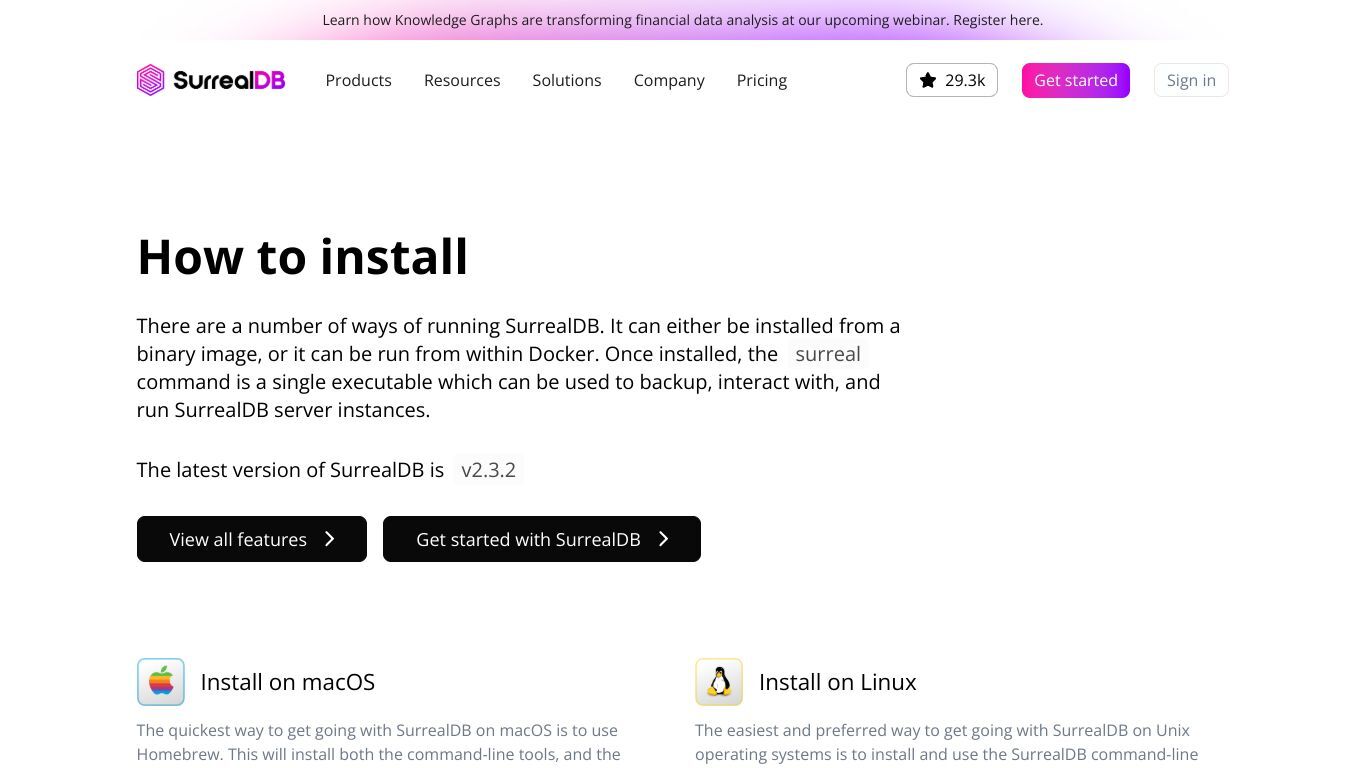Click the Install on Linux heading
This screenshot has width=1366, height=768.
pyautogui.click(x=838, y=682)
